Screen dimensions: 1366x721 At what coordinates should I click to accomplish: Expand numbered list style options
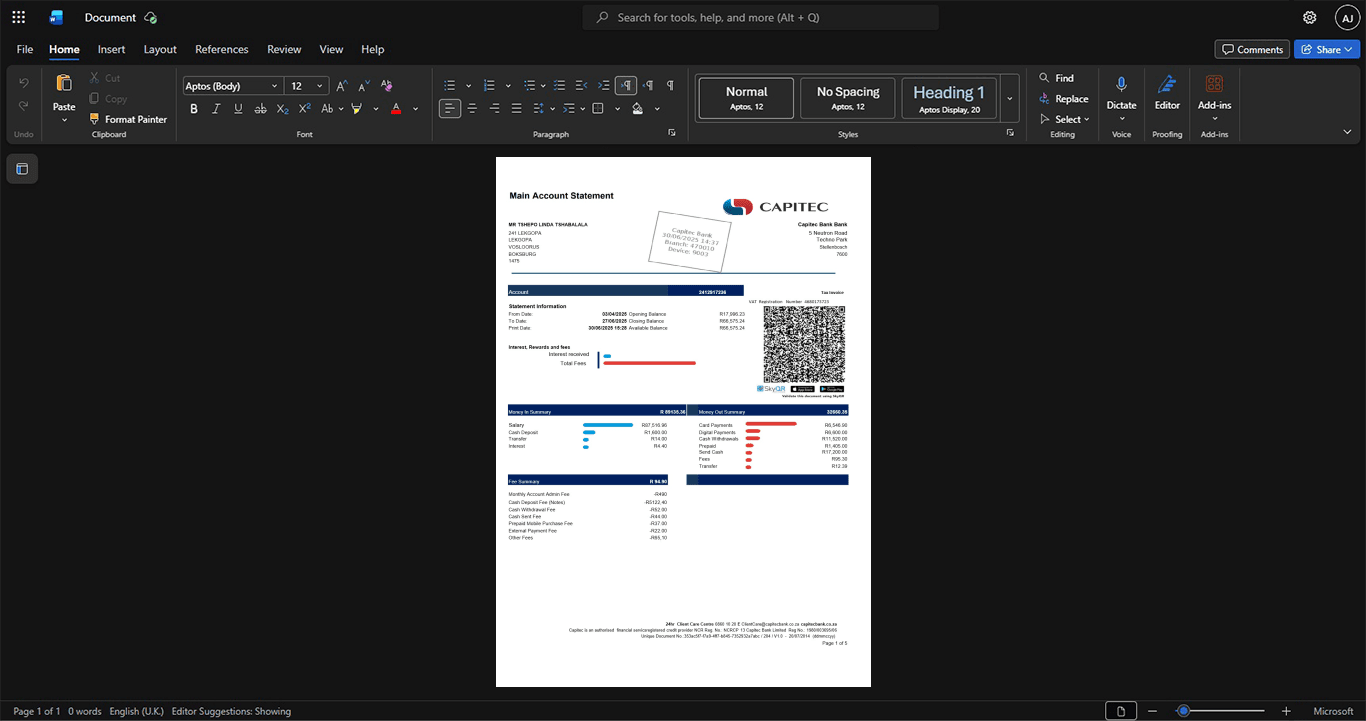click(x=508, y=86)
